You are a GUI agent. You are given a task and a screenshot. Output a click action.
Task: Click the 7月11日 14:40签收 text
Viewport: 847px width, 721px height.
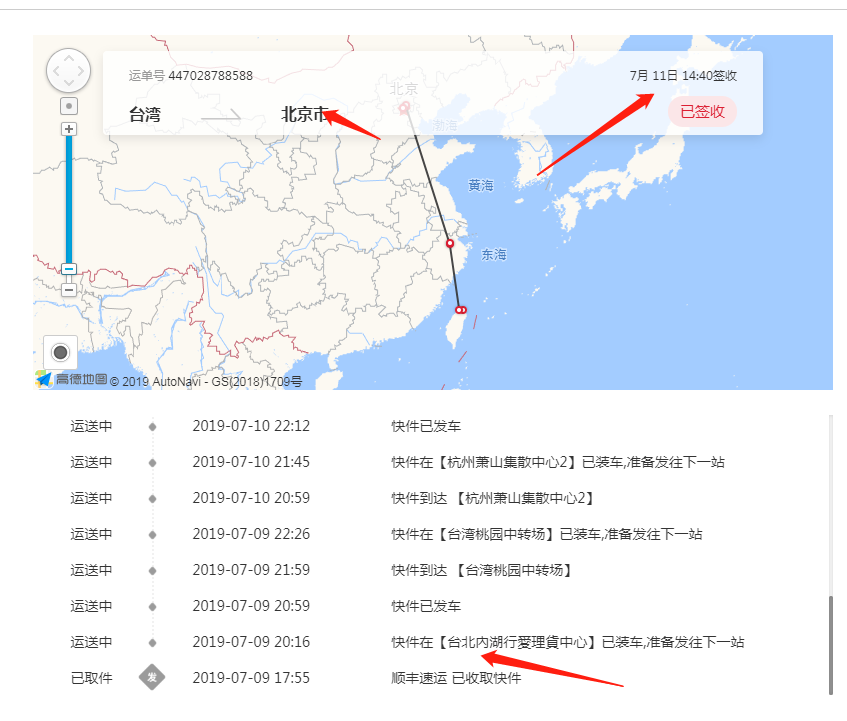(683, 76)
